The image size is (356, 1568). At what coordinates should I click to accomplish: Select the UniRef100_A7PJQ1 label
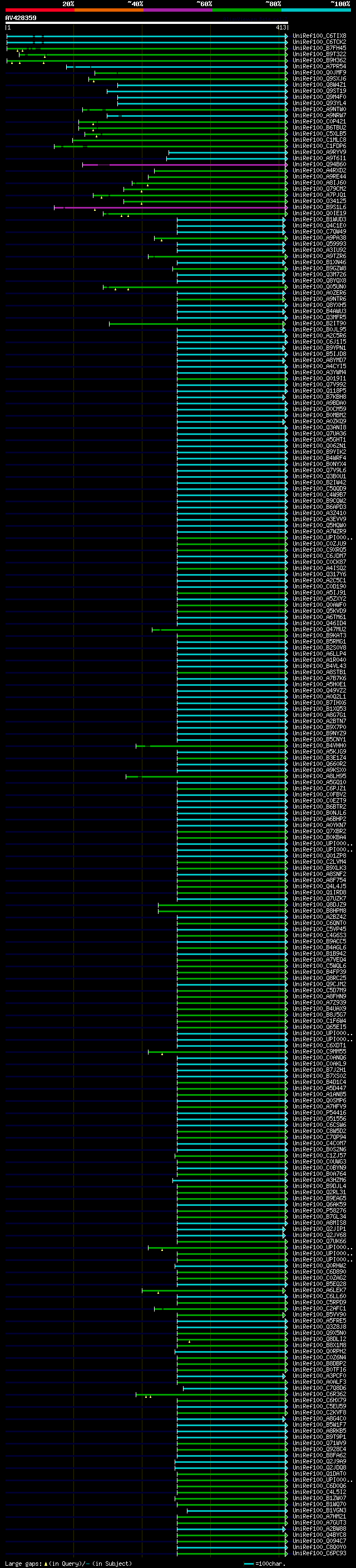click(319, 195)
